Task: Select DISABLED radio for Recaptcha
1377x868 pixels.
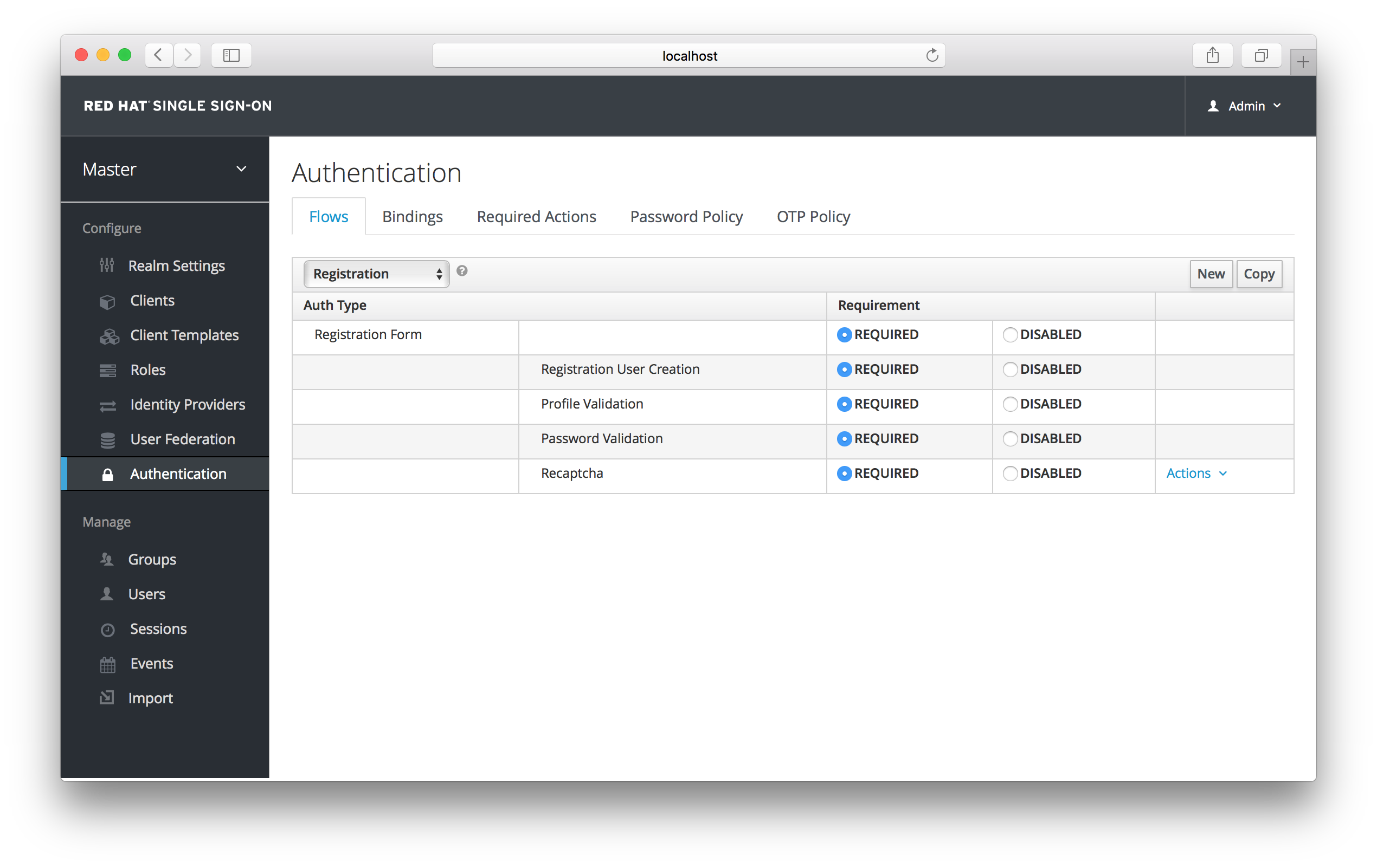Action: tap(1009, 473)
